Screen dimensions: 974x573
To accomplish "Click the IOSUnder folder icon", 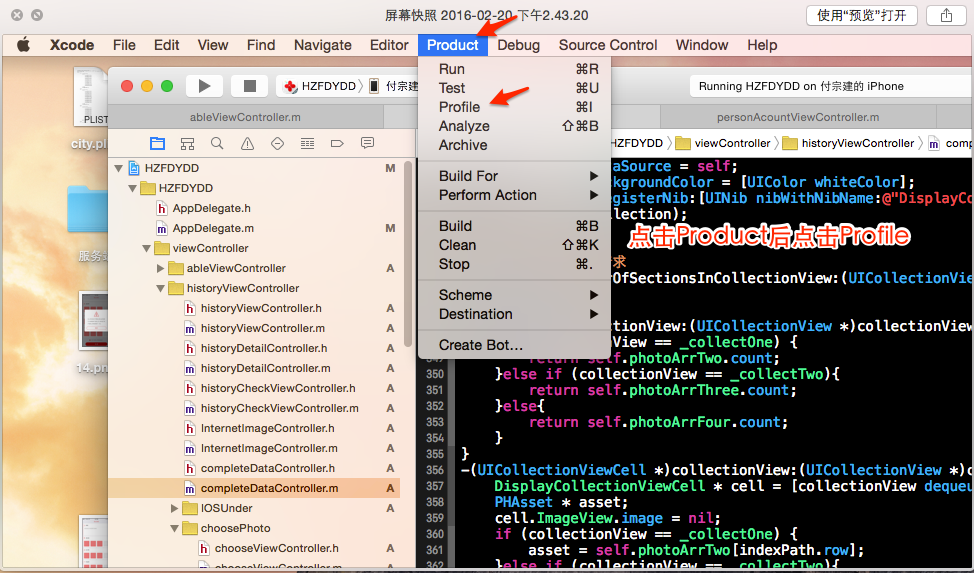I will (190, 508).
